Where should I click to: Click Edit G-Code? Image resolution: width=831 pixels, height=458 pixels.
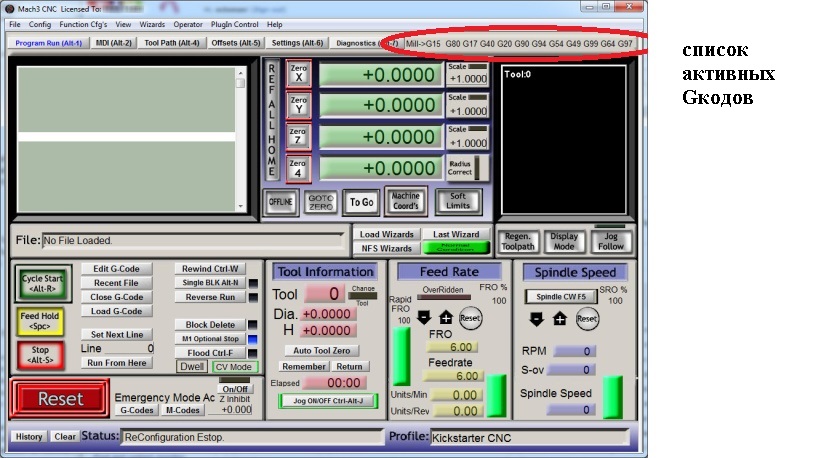point(117,269)
